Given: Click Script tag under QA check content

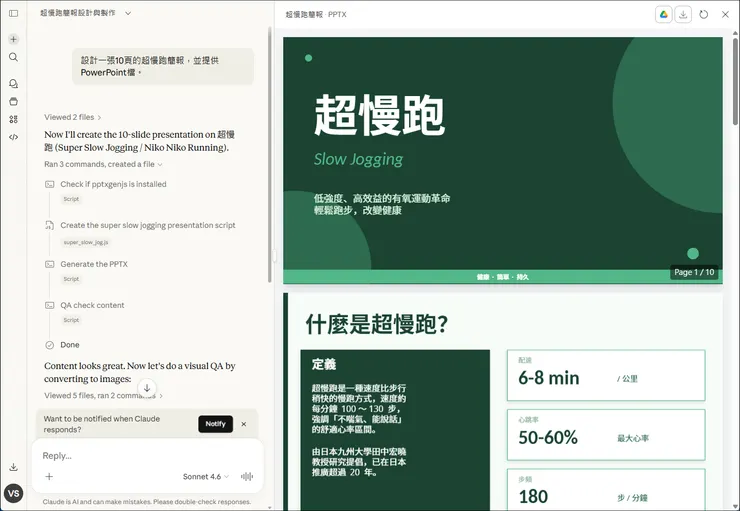Looking at the screenshot, I should pos(71,320).
